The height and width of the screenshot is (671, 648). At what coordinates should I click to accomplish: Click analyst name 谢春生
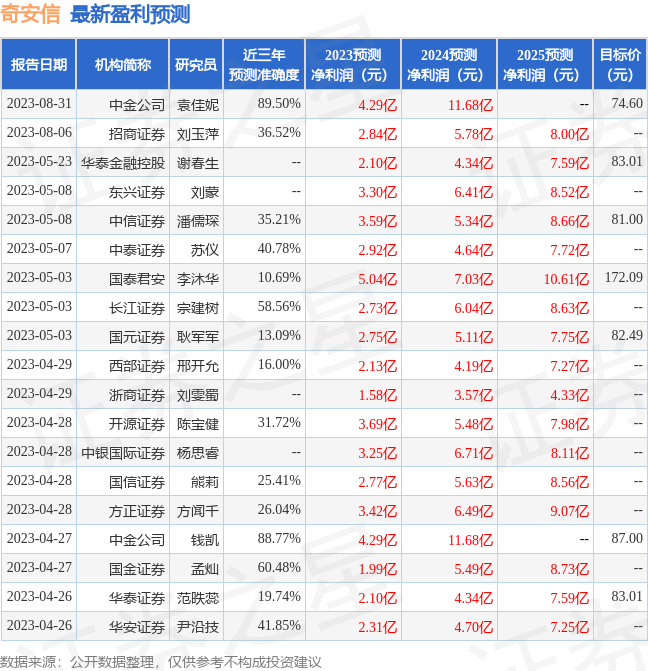[198, 163]
